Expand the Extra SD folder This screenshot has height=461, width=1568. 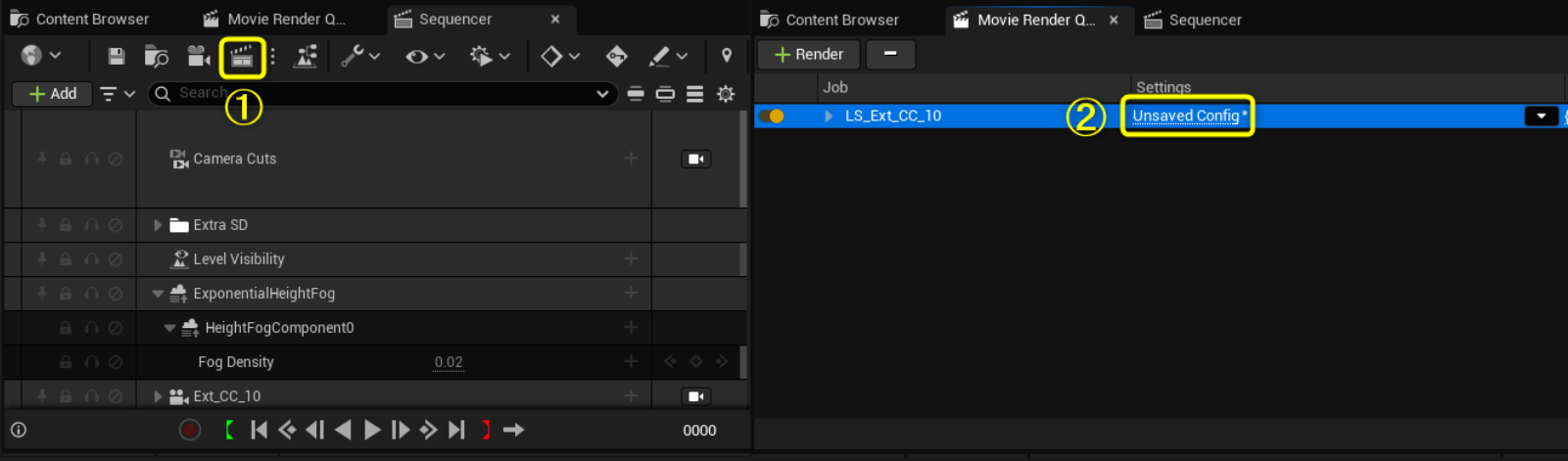click(x=158, y=225)
